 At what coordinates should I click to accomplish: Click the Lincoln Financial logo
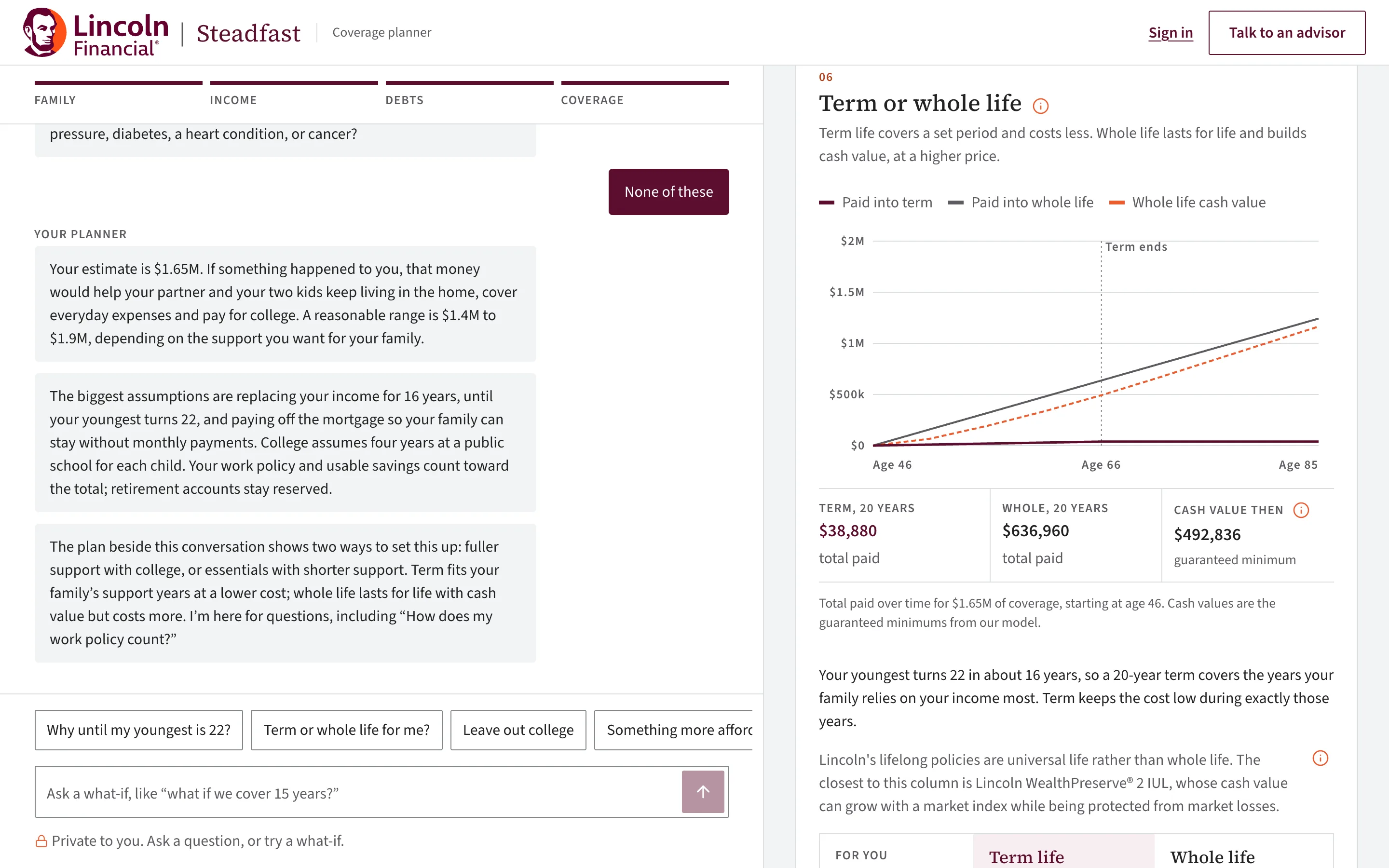point(96,32)
